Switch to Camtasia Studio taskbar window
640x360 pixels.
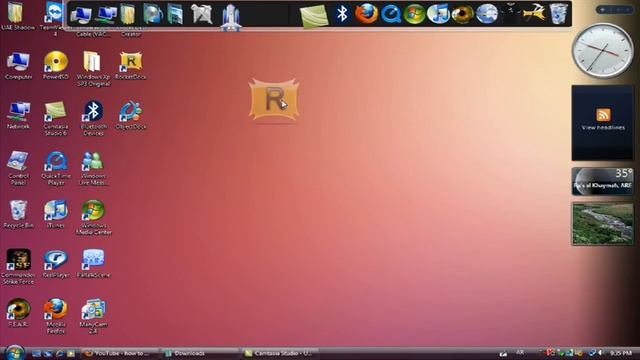[x=280, y=353]
